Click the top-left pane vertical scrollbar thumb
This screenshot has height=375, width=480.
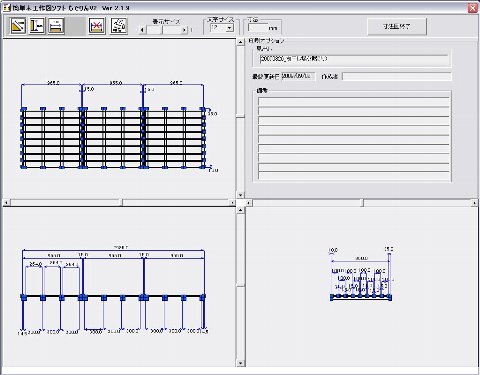(240, 117)
